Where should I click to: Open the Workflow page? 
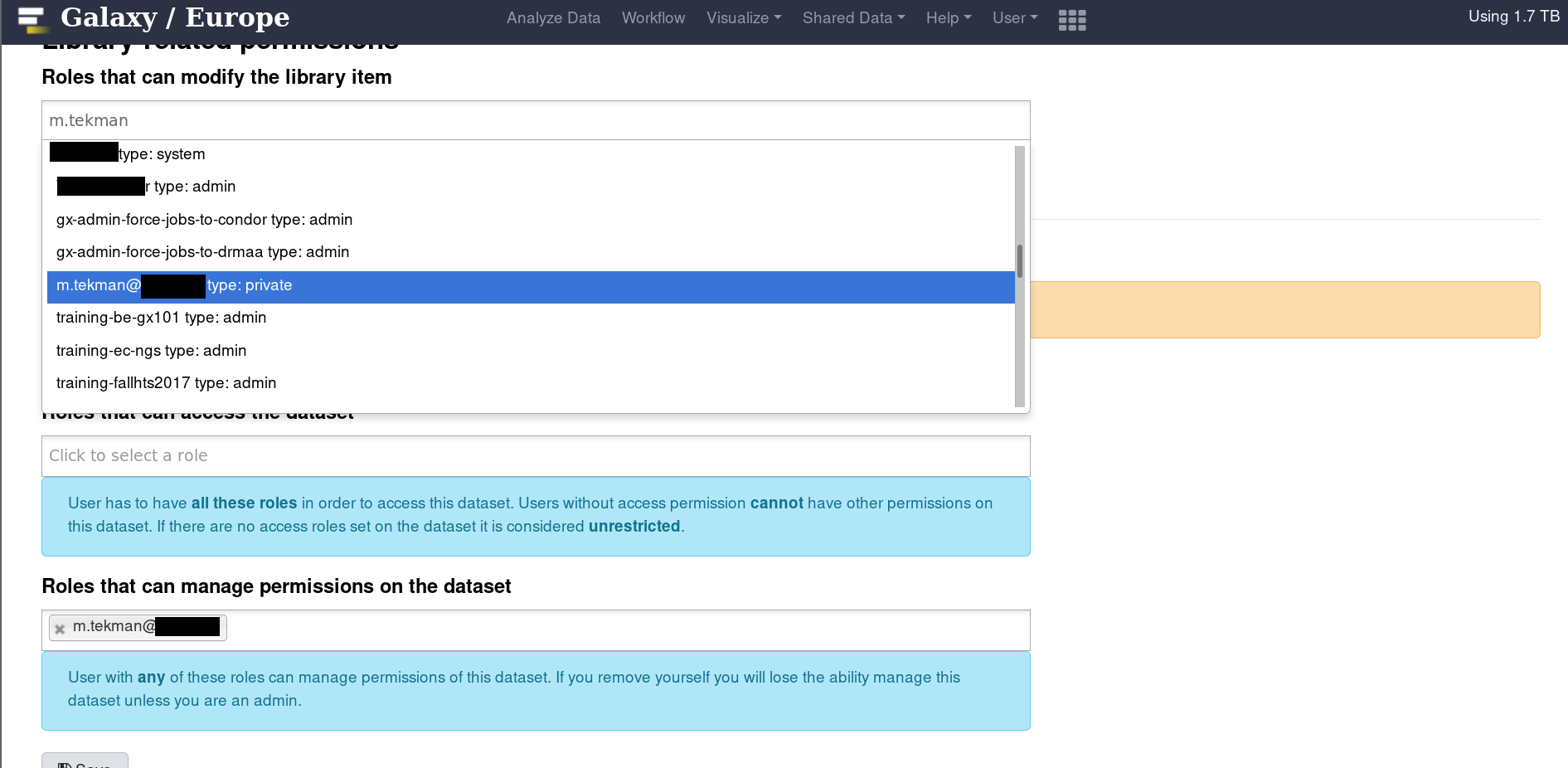pyautogui.click(x=653, y=18)
